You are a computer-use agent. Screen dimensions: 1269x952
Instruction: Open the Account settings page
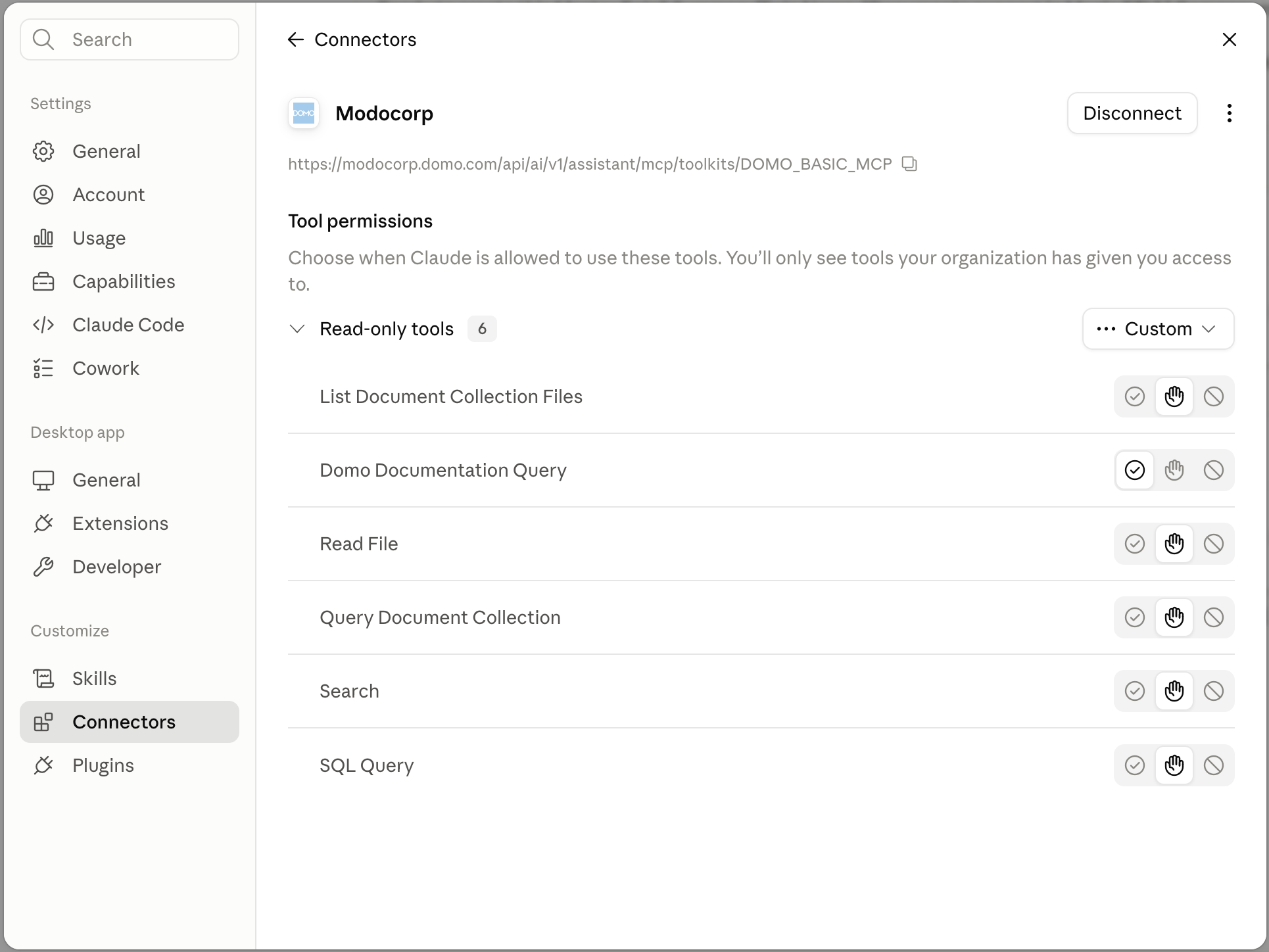click(x=130, y=195)
